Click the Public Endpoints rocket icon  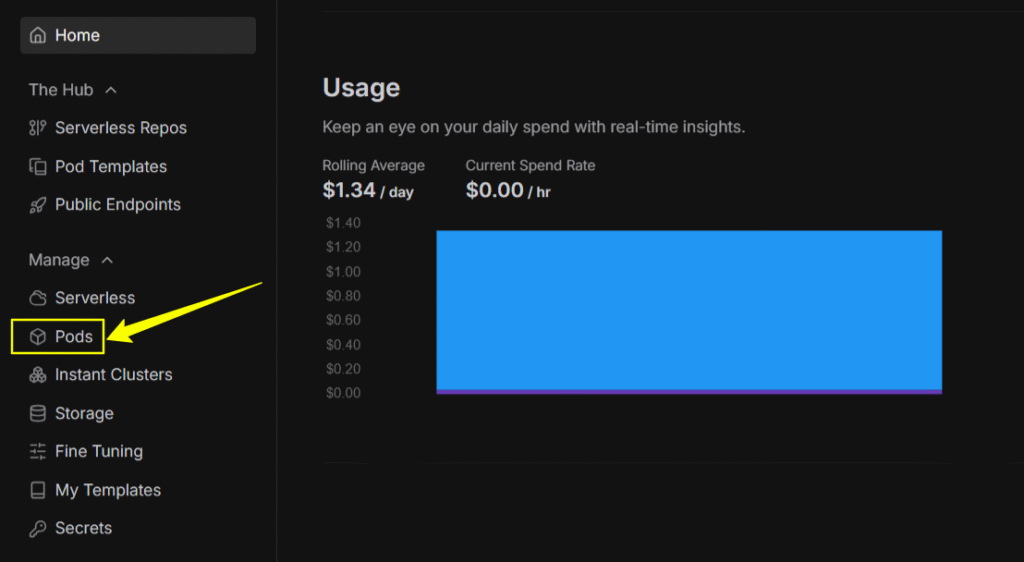point(38,205)
